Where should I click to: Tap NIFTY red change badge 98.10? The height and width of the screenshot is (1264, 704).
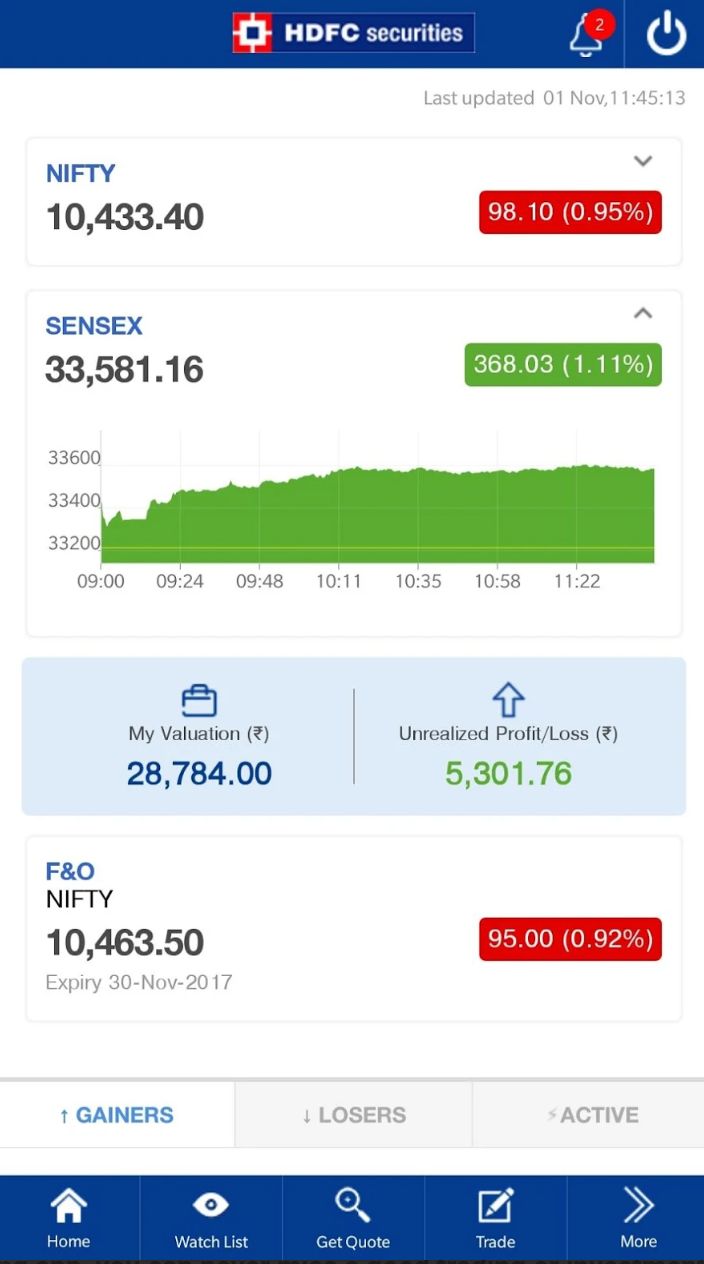tap(570, 212)
